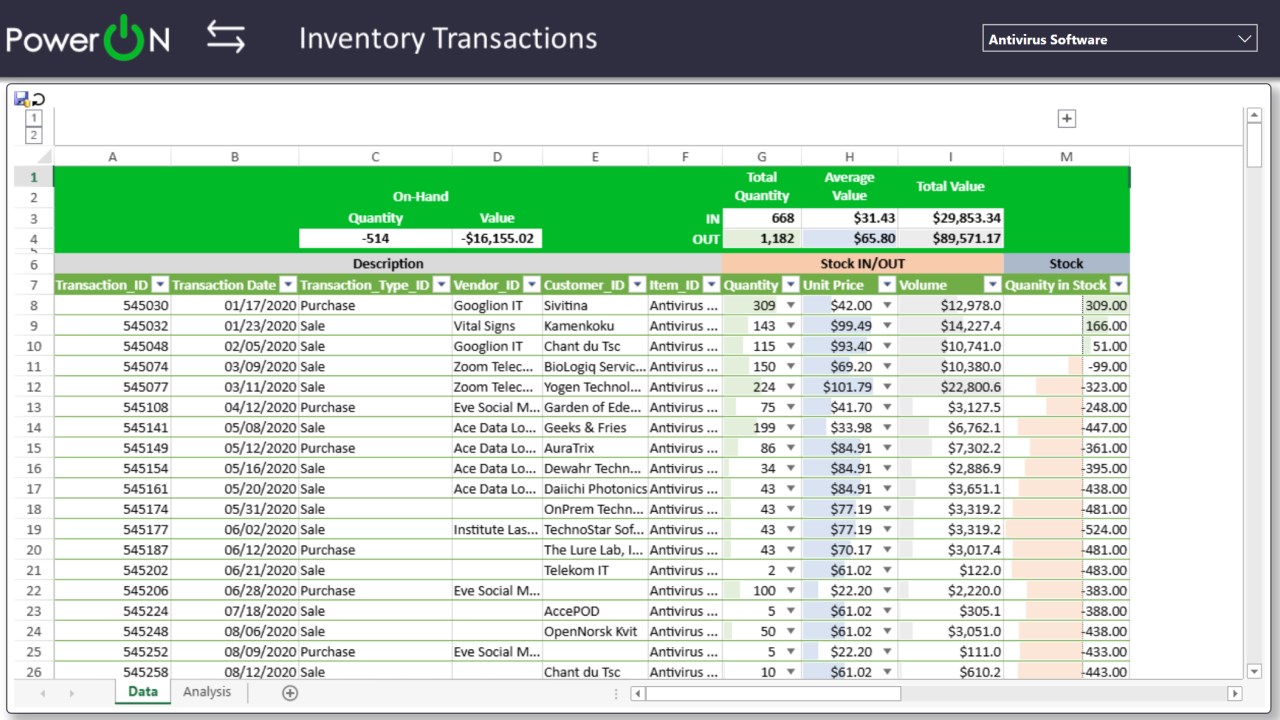Click vendor cell Vital Signs
The width and height of the screenshot is (1280, 720).
[x=497, y=326]
